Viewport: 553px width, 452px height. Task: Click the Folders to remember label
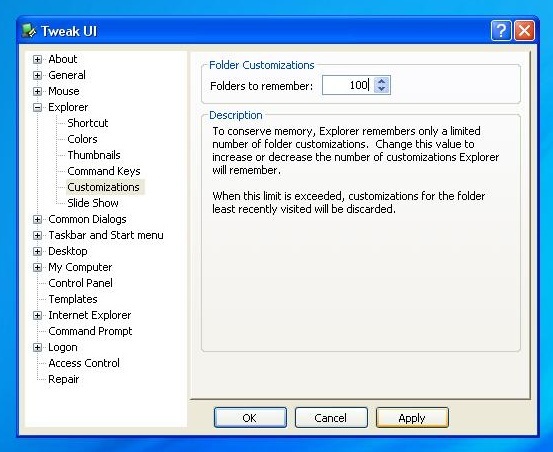click(x=261, y=86)
